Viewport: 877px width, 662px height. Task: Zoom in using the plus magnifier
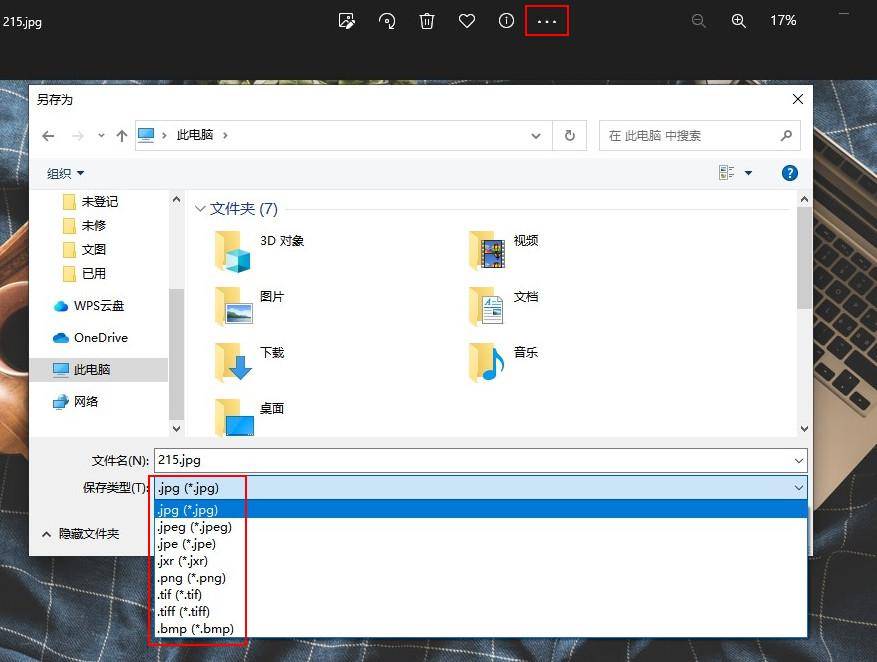point(738,21)
